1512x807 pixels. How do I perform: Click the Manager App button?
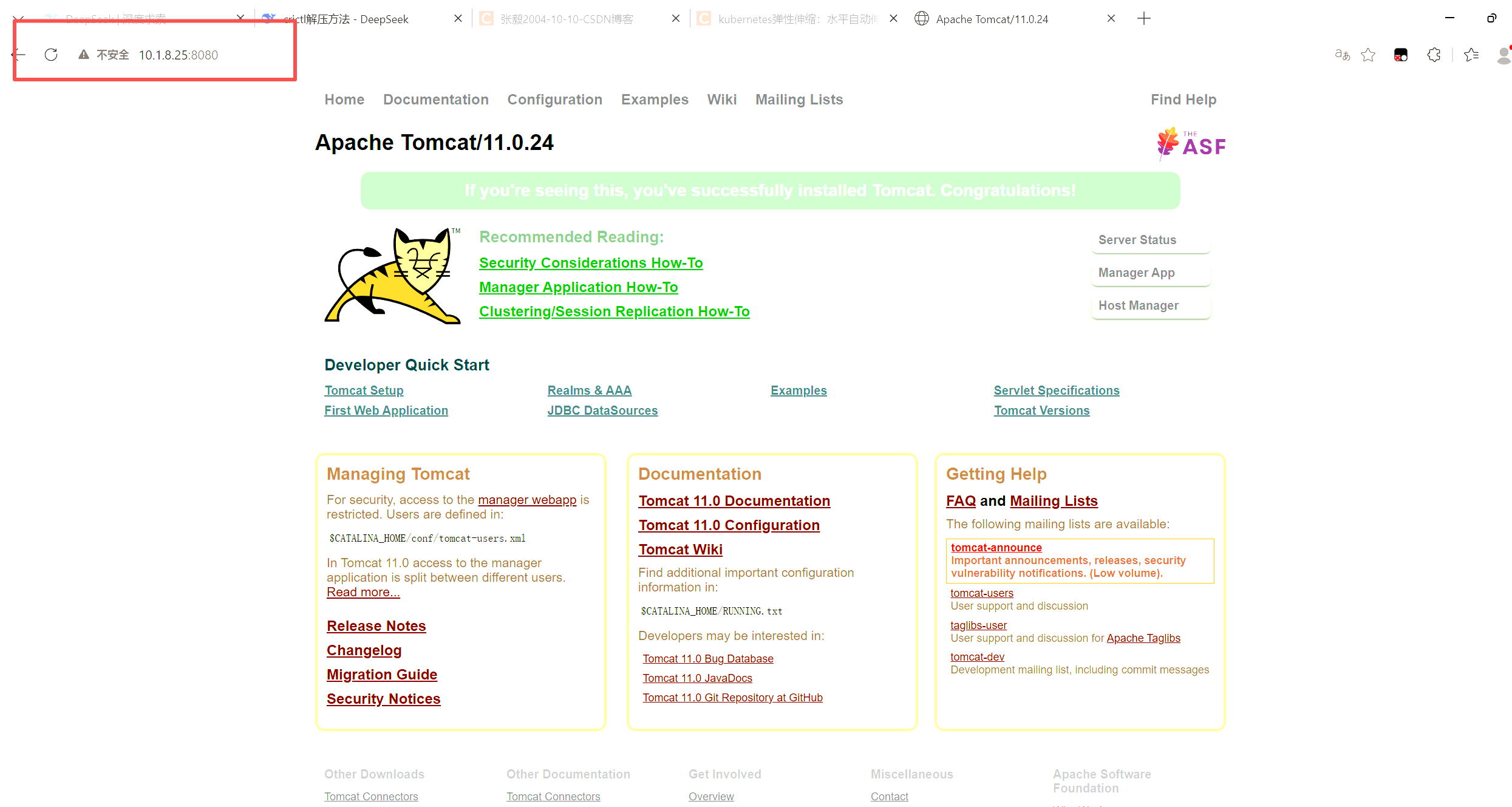point(1151,273)
